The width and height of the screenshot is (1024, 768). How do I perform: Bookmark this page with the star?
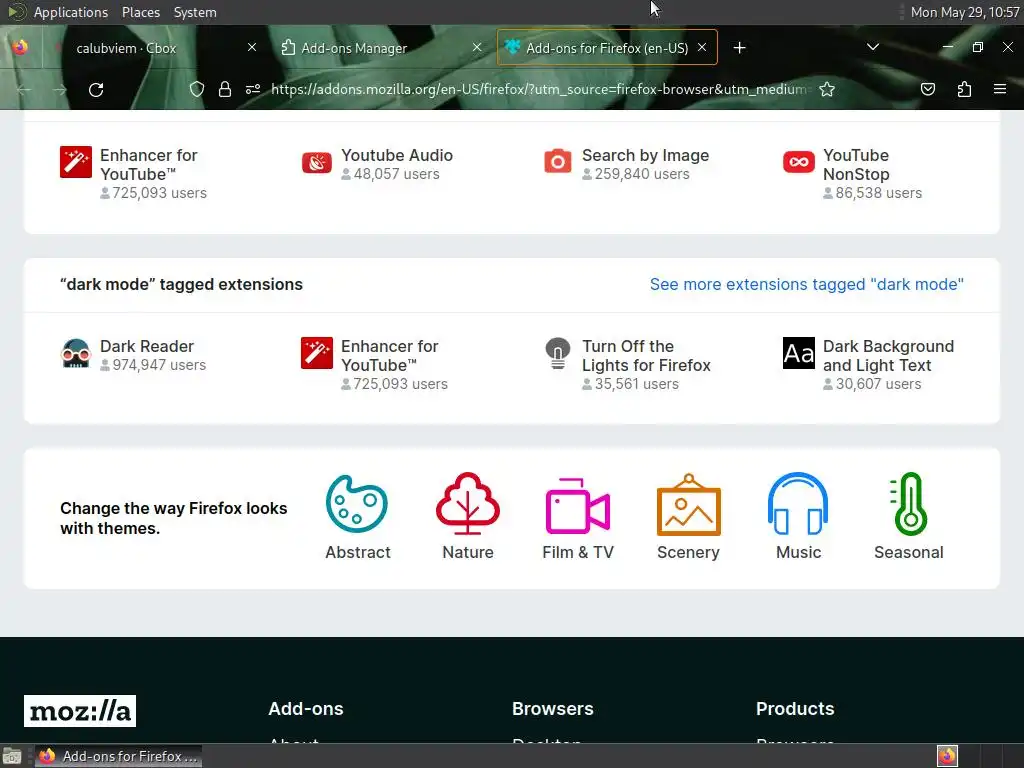tap(827, 89)
